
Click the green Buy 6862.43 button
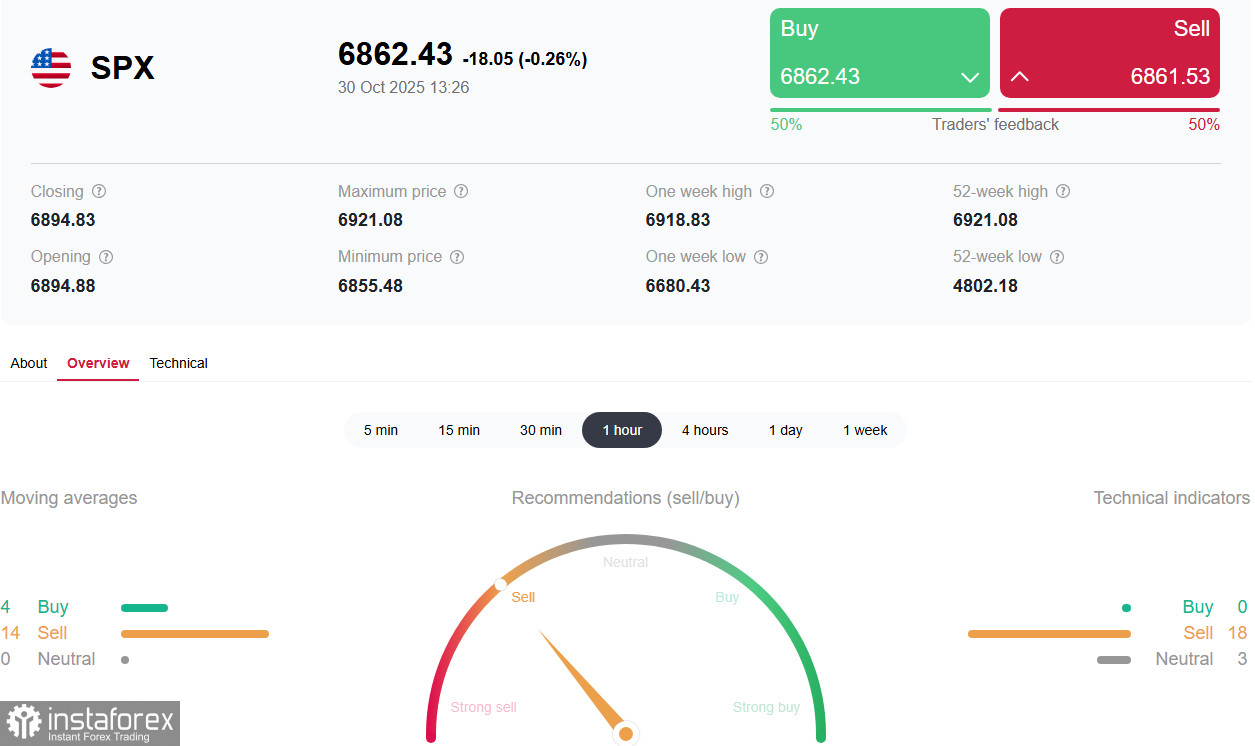[x=880, y=53]
